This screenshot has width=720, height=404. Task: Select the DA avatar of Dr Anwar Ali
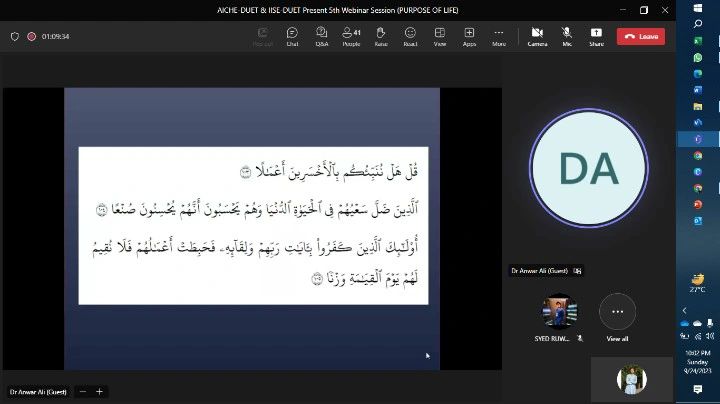tap(589, 168)
